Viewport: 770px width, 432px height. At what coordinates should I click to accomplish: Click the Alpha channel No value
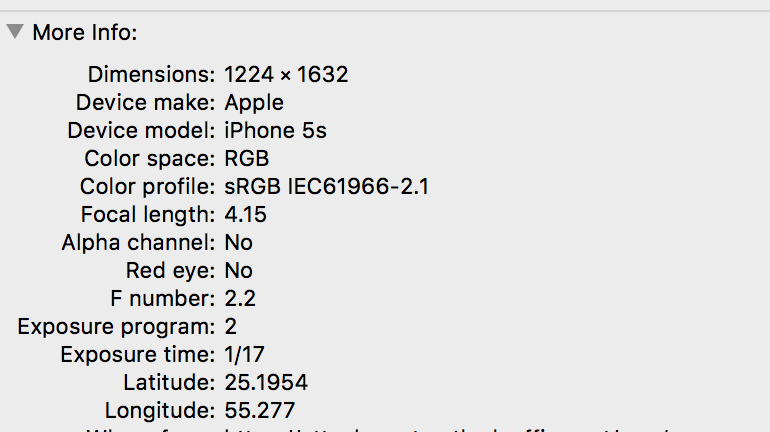click(x=239, y=242)
